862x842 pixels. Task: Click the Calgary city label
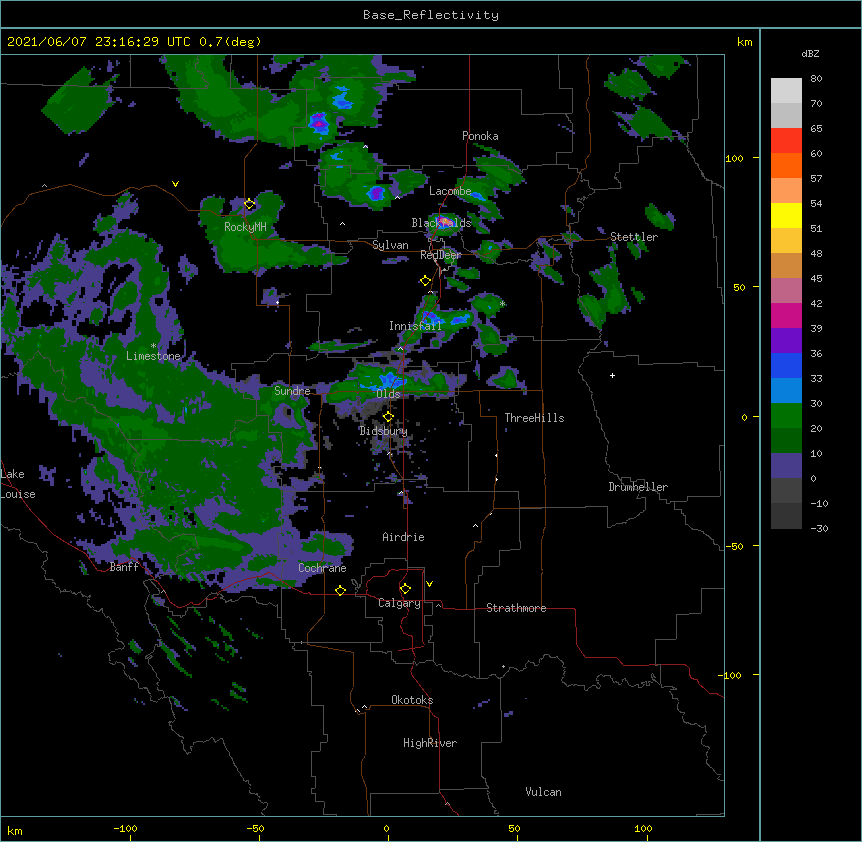point(399,603)
